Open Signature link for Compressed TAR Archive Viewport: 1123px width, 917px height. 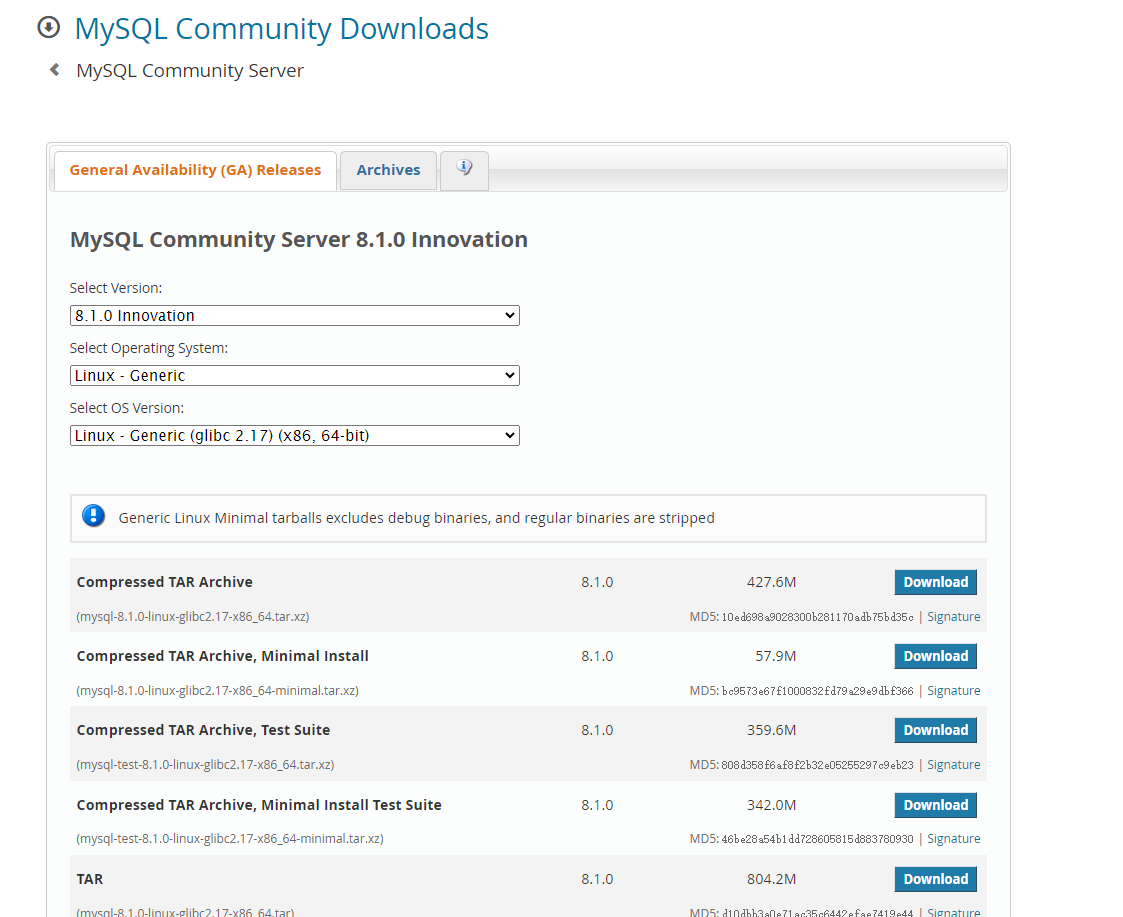point(953,617)
